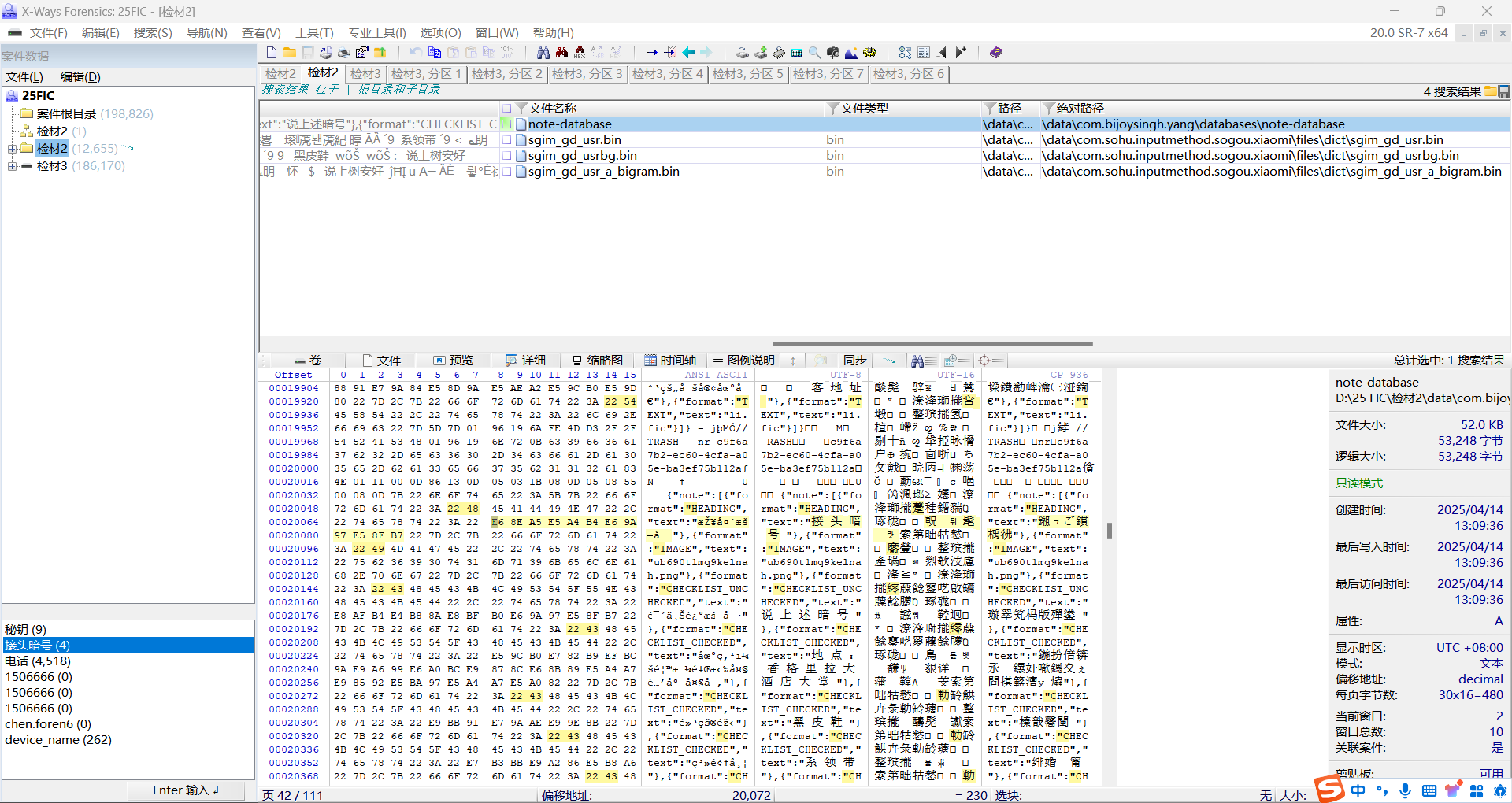
Task: Click the disk with green plus icon
Action: tap(761, 53)
